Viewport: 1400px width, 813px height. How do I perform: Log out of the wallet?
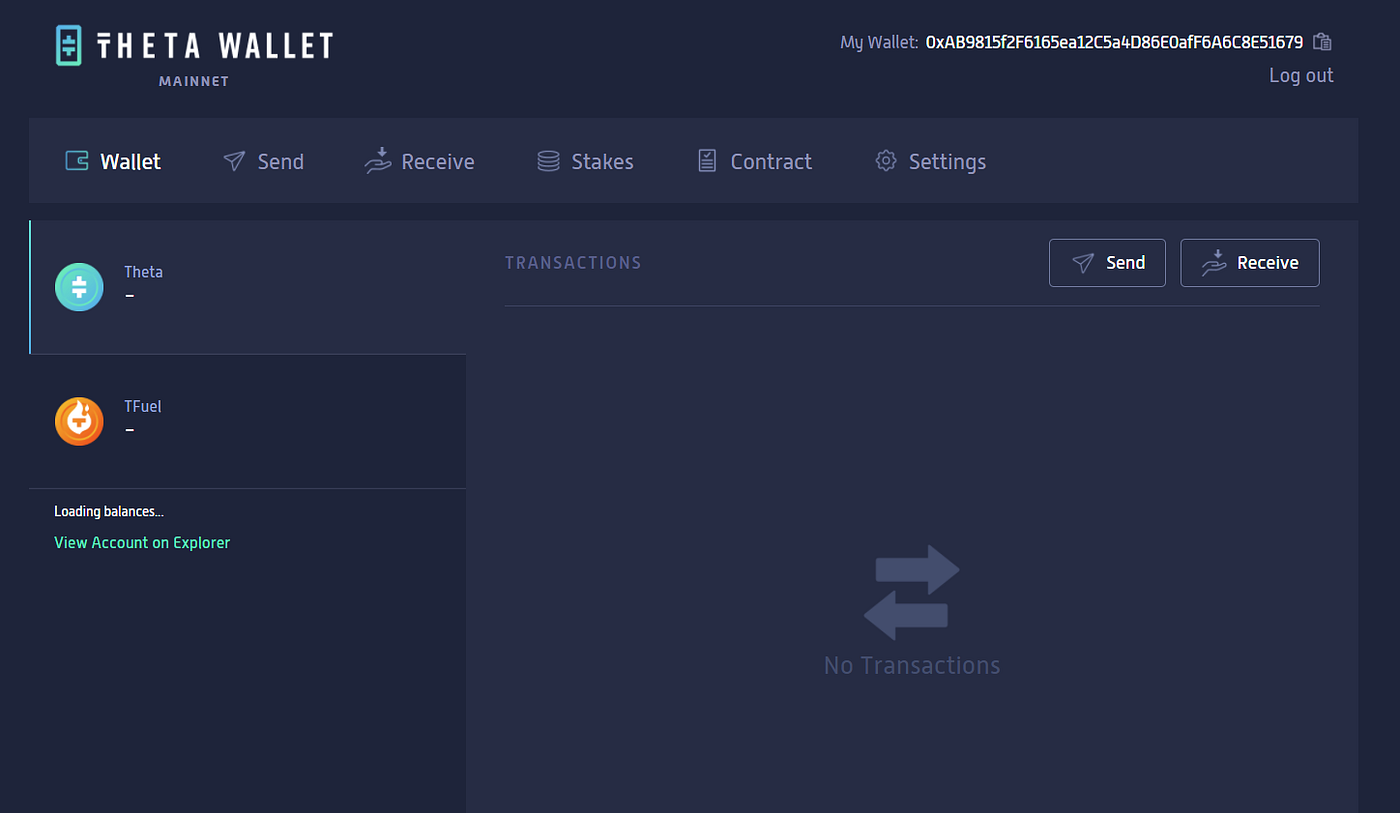[1301, 75]
